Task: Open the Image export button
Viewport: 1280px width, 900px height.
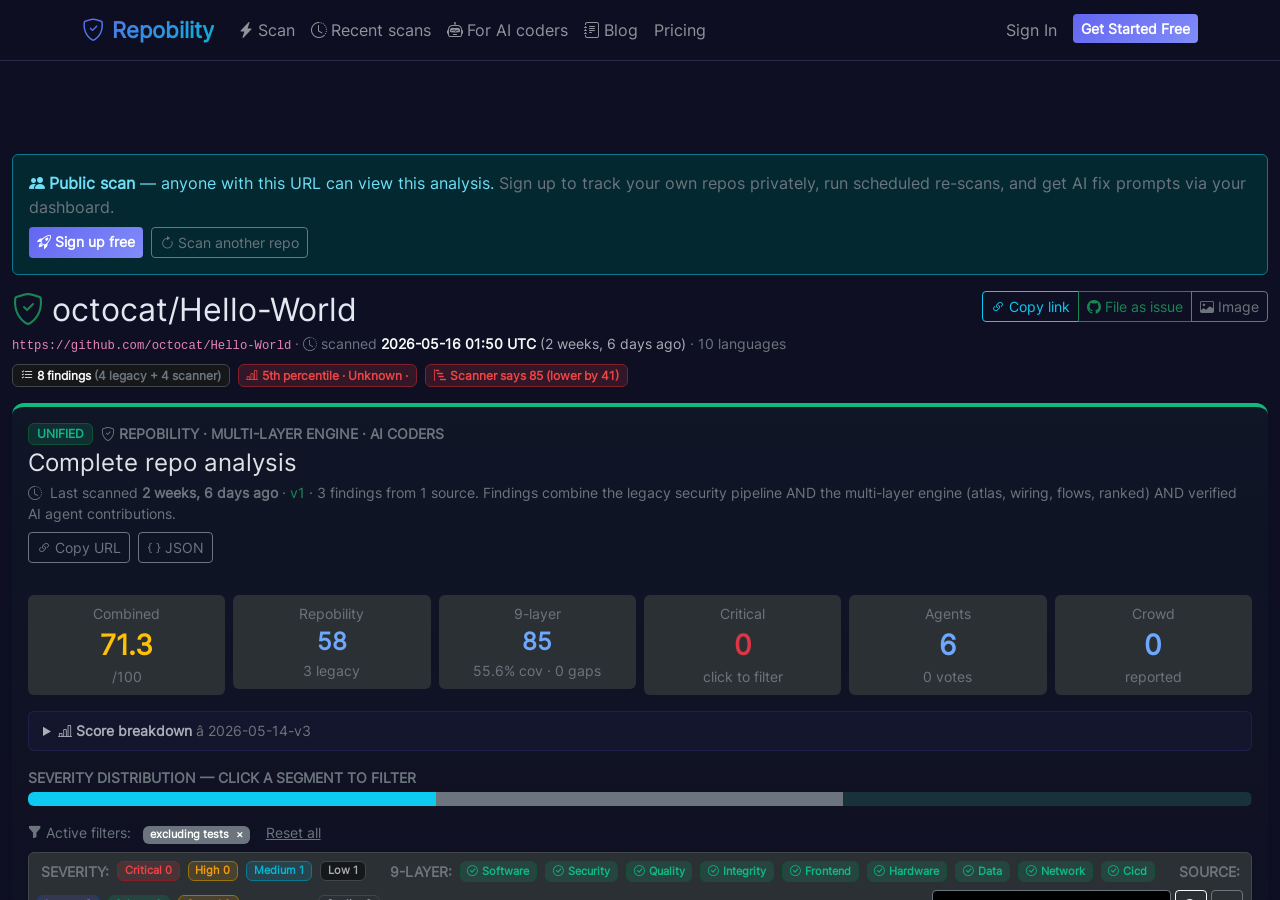Action: click(1229, 307)
